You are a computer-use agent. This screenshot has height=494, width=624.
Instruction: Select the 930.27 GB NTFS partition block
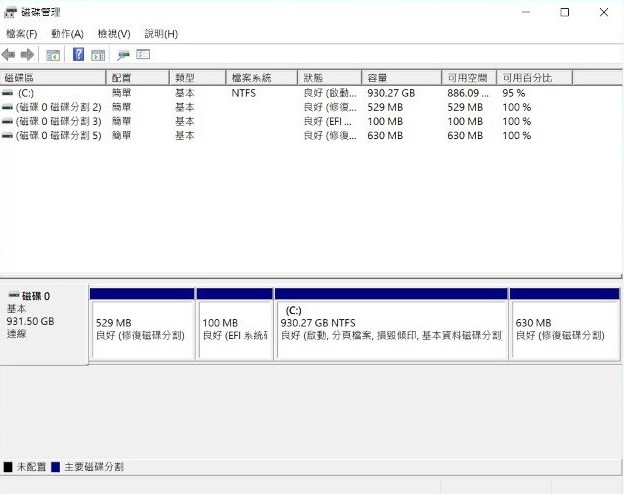click(x=391, y=329)
